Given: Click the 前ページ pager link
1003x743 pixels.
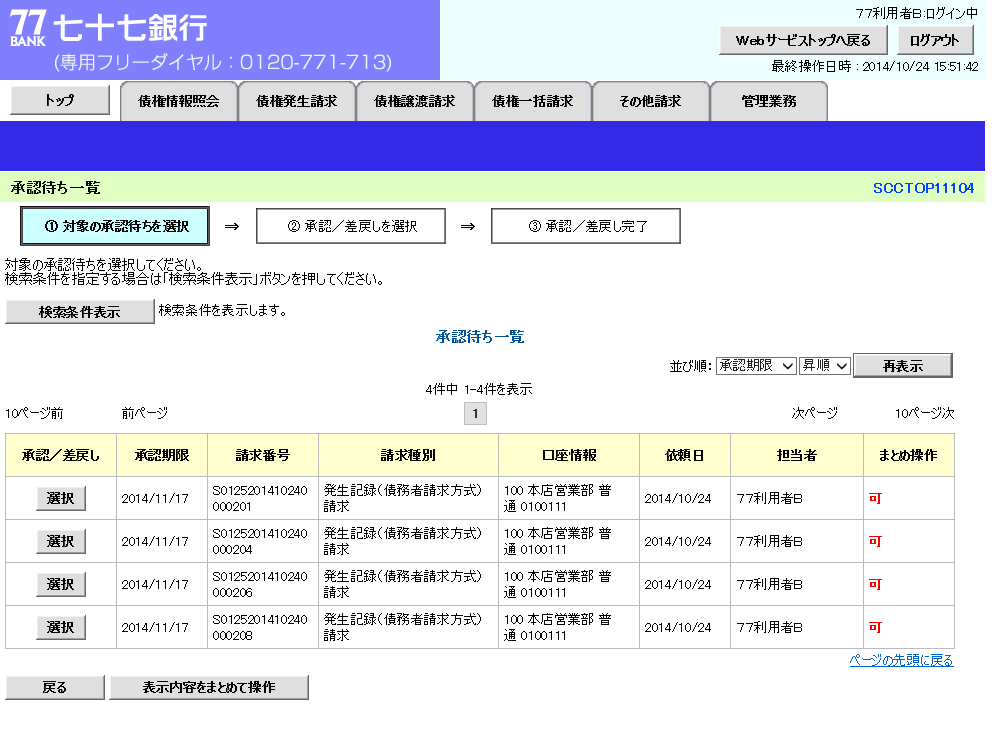Looking at the screenshot, I should 145,413.
